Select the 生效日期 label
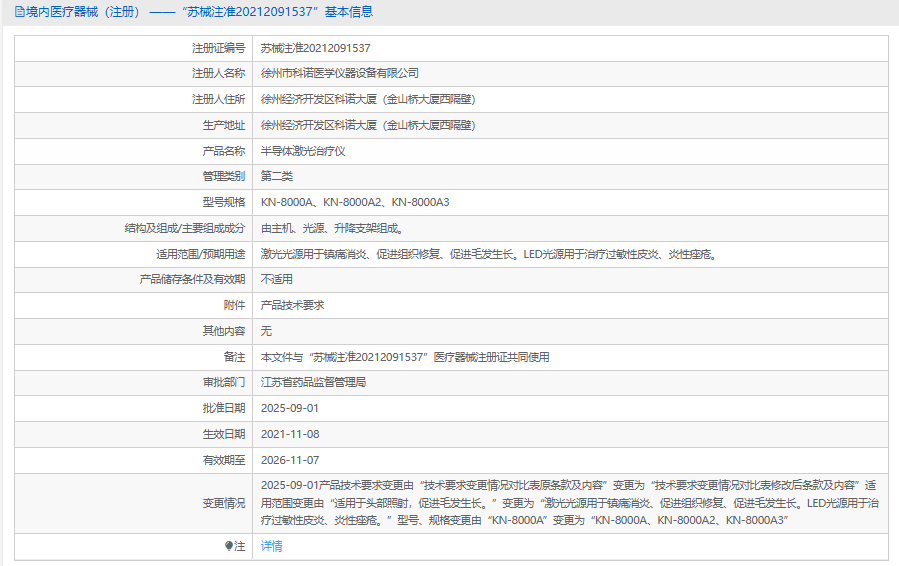The width and height of the screenshot is (899, 566). pyautogui.click(x=224, y=434)
